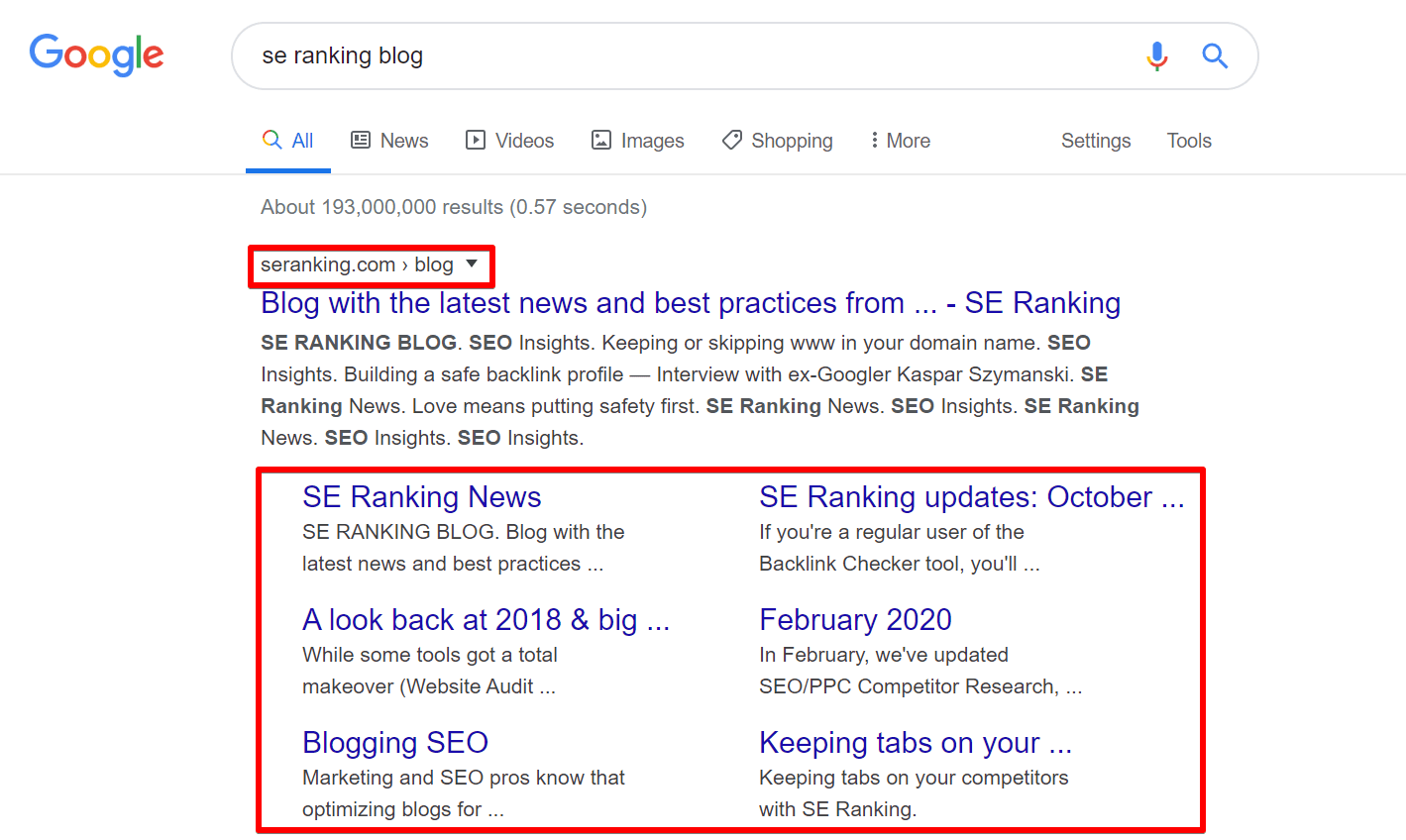The width and height of the screenshot is (1406, 840).
Task: Select the All results tab
Action: click(288, 141)
